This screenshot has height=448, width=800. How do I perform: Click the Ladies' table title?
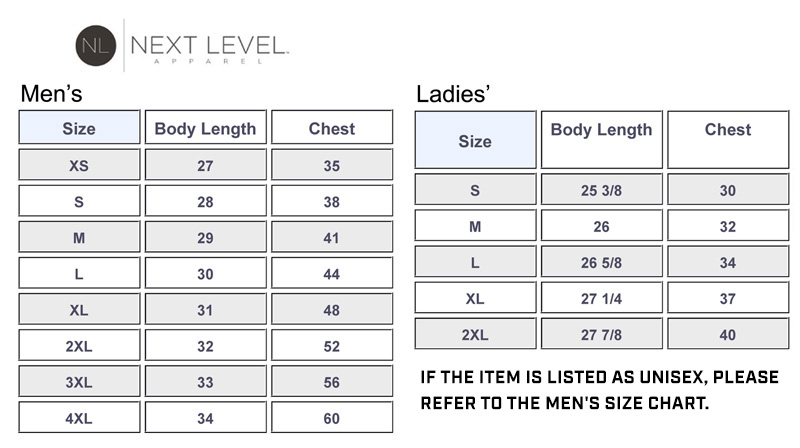click(x=452, y=95)
